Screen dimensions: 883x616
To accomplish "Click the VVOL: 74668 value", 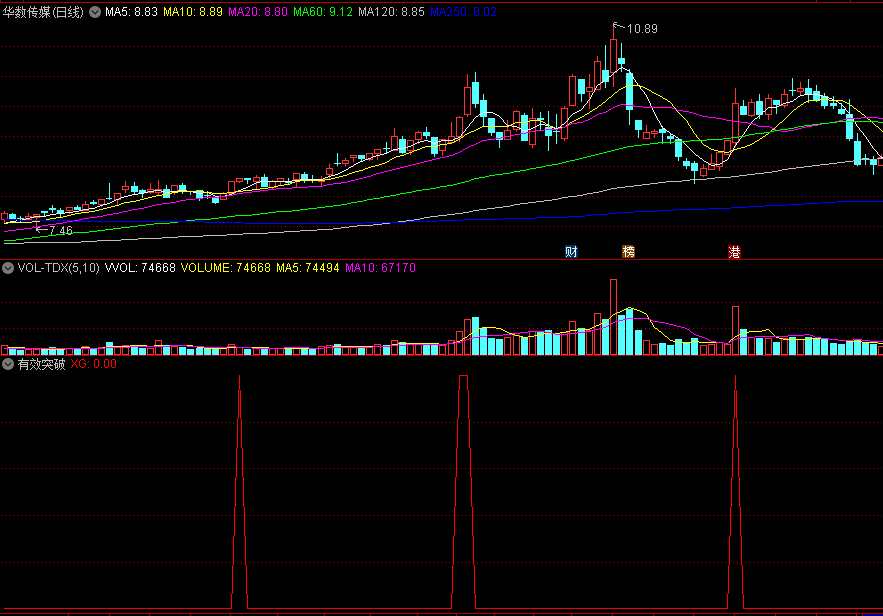I will coord(140,268).
